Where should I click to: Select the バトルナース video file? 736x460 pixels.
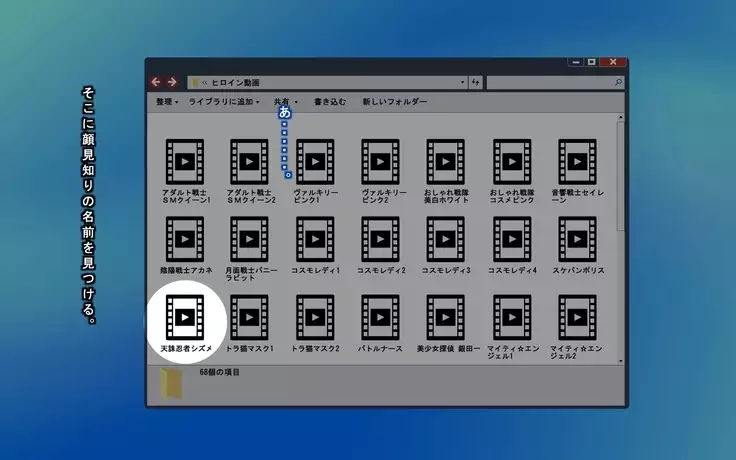pos(380,316)
